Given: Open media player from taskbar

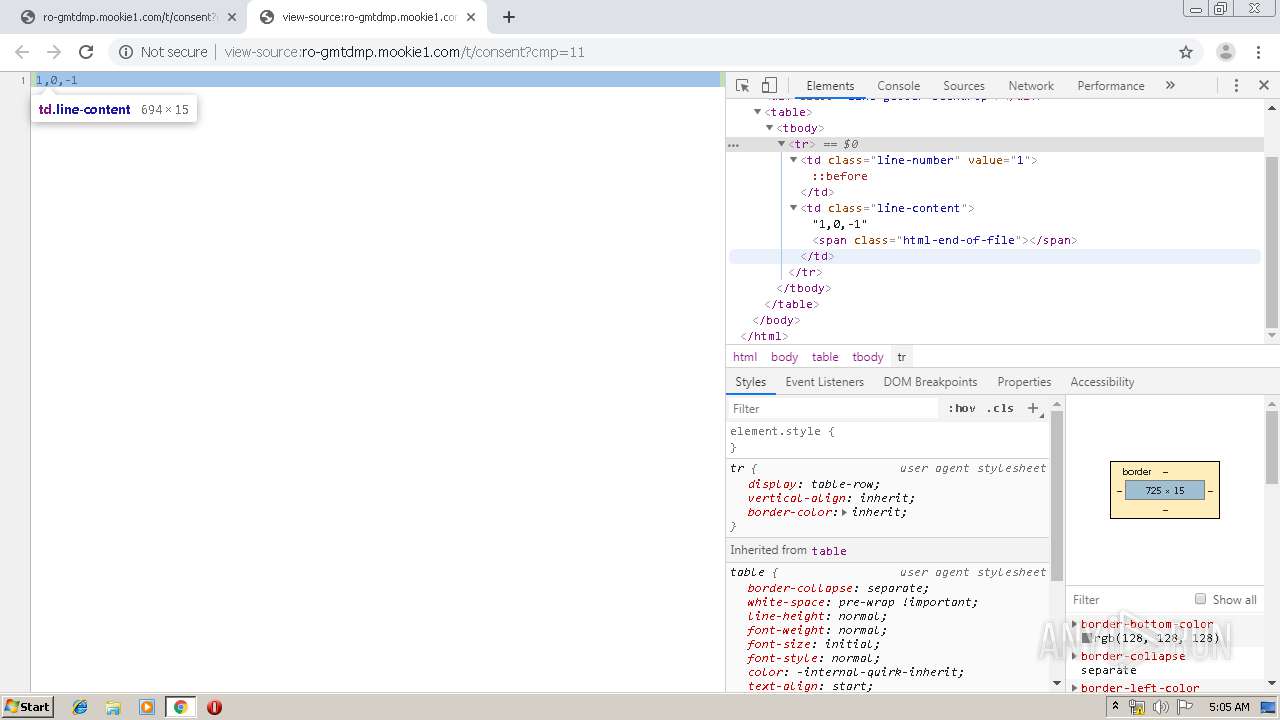Looking at the screenshot, I should [147, 707].
